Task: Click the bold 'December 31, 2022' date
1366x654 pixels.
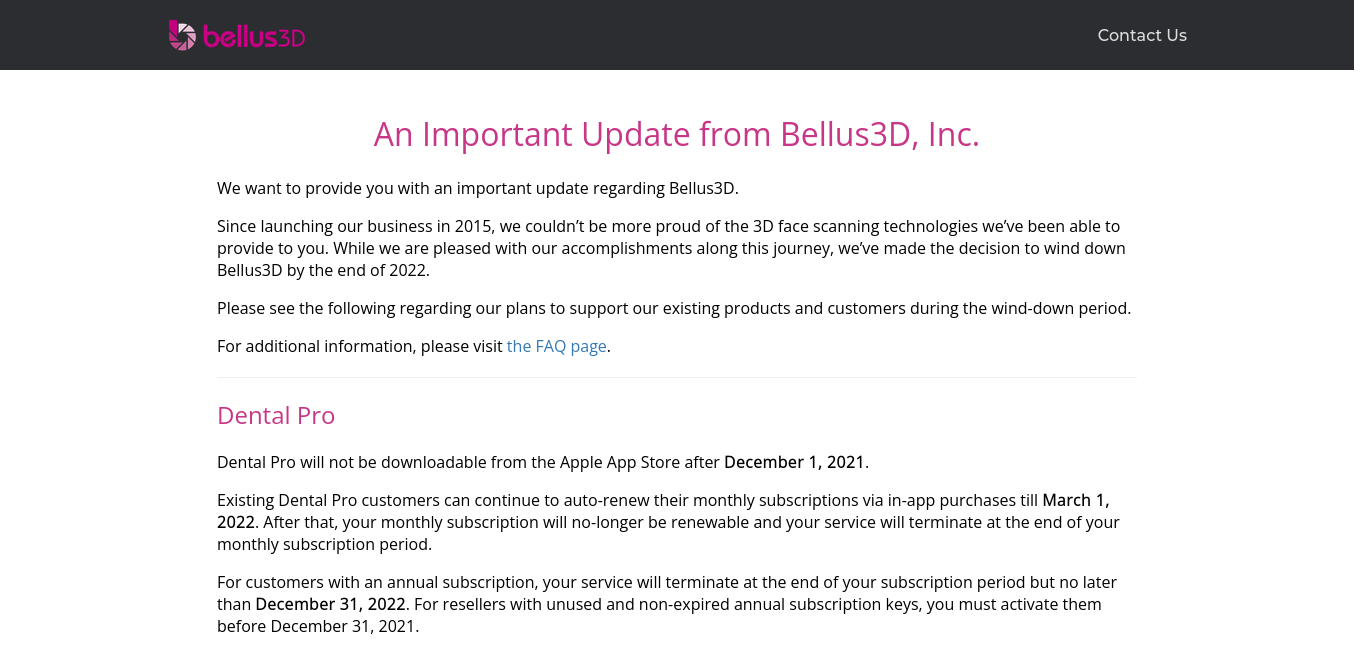Action: tap(331, 604)
